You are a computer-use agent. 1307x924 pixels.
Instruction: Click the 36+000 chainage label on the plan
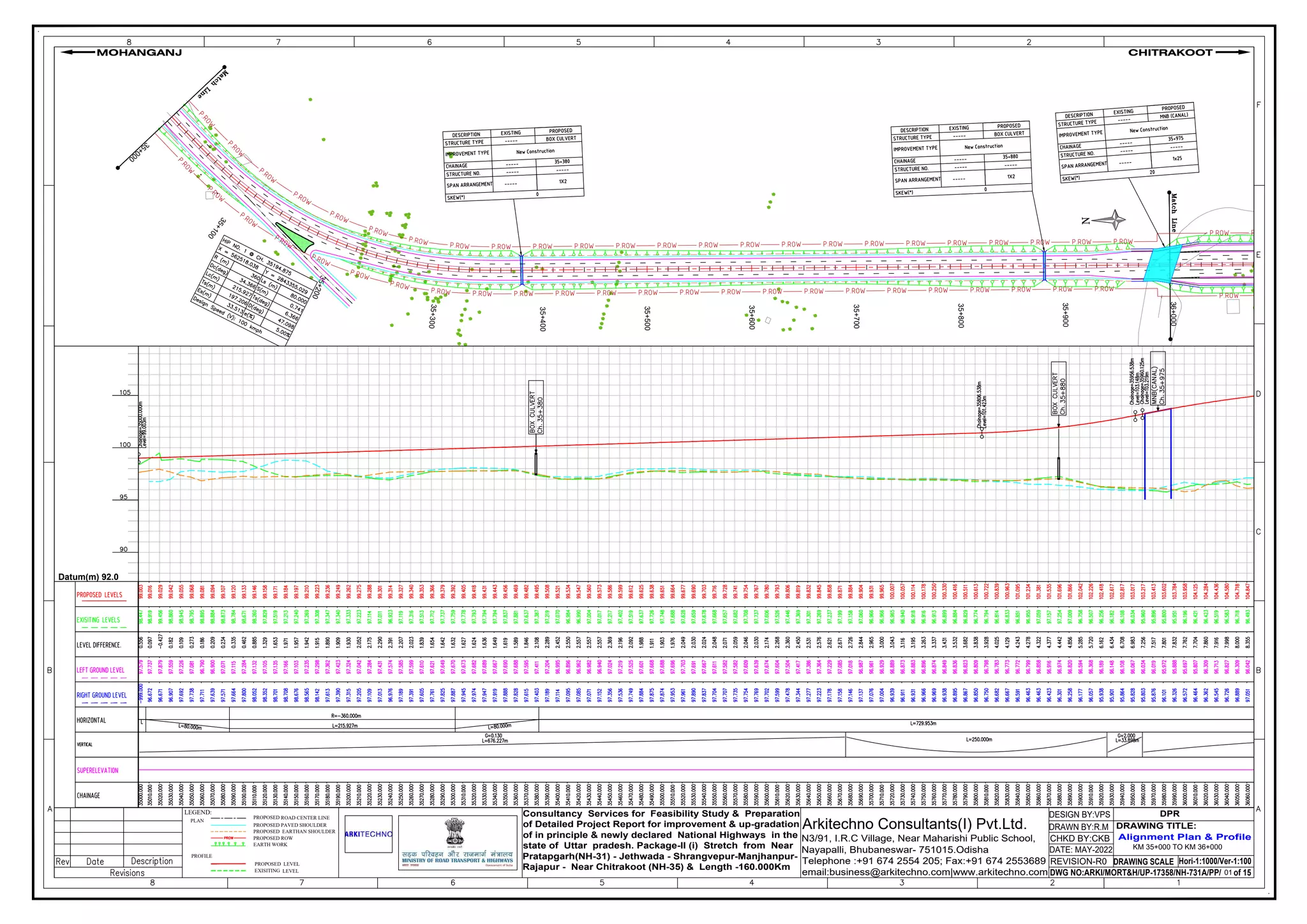coord(1173,314)
